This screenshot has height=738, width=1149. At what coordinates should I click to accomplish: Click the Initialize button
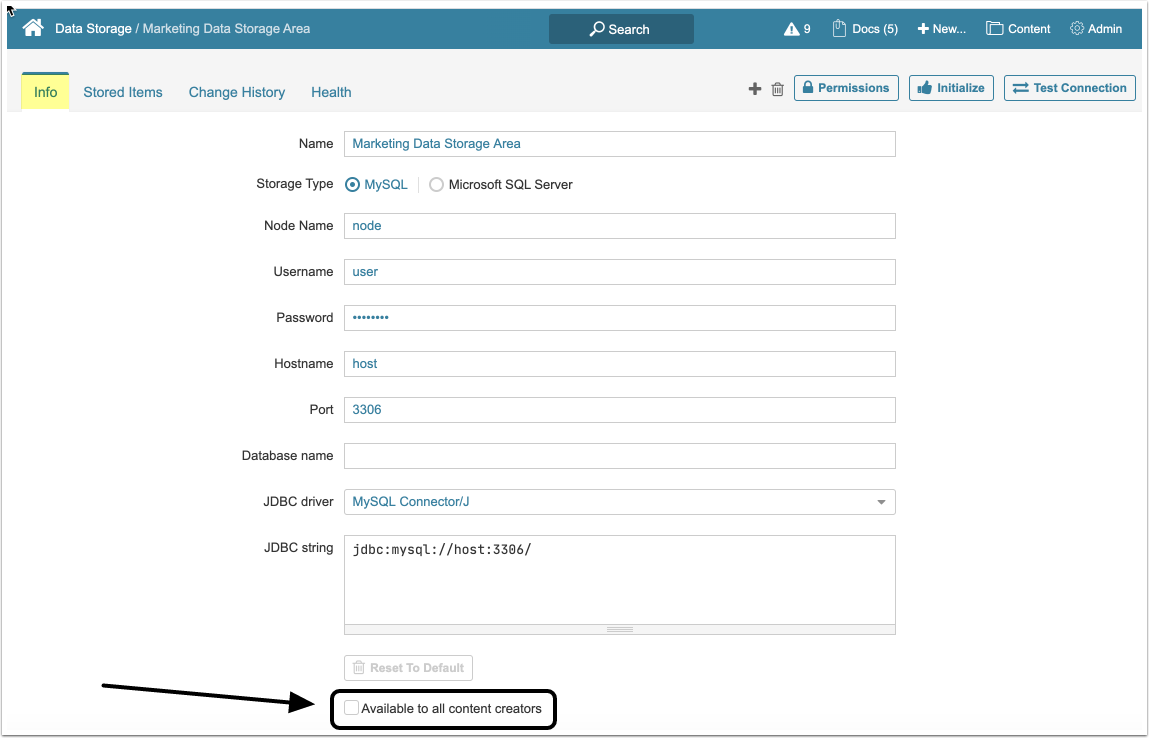[x=951, y=88]
